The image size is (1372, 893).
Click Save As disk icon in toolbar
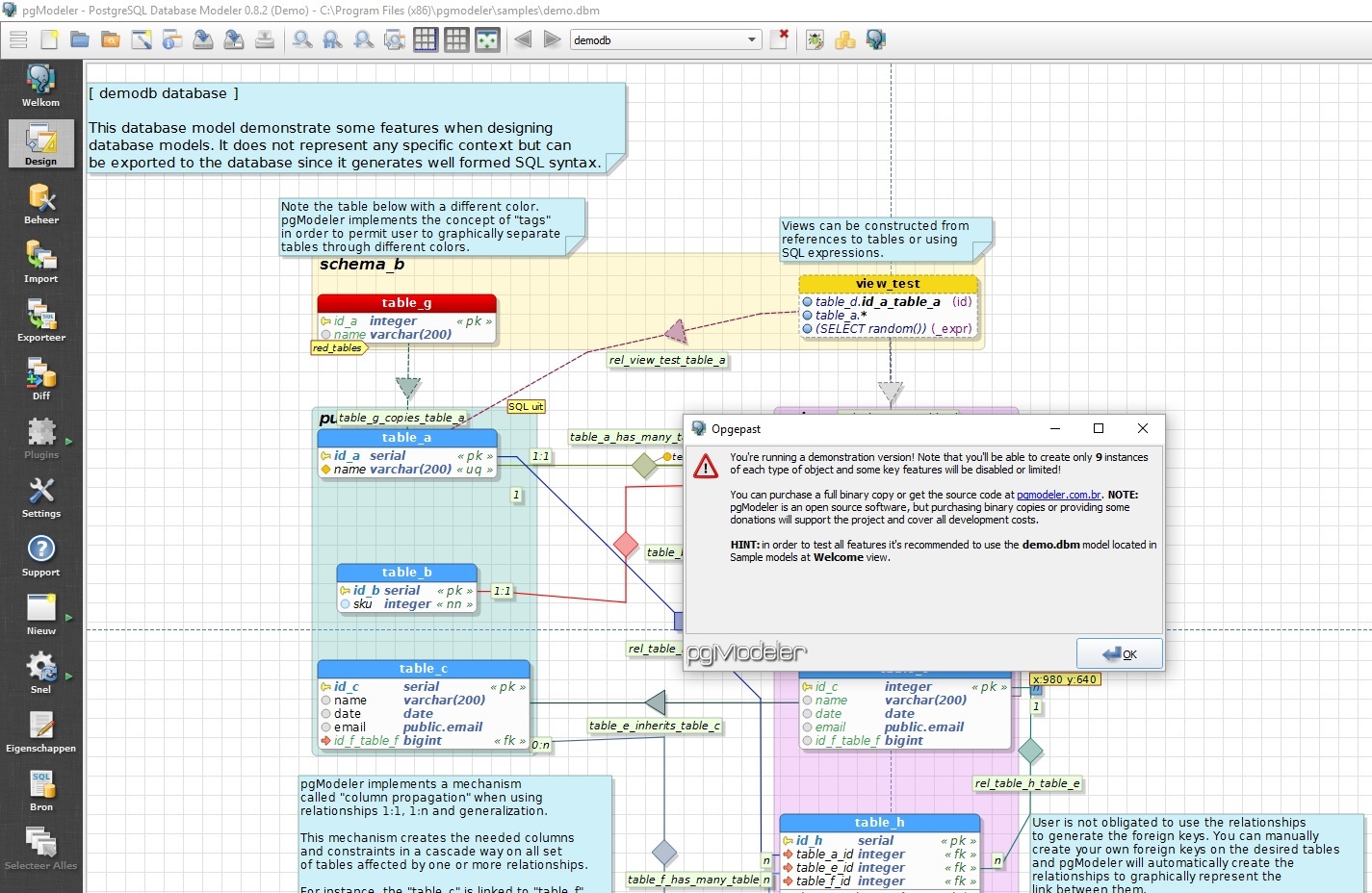[x=234, y=39]
